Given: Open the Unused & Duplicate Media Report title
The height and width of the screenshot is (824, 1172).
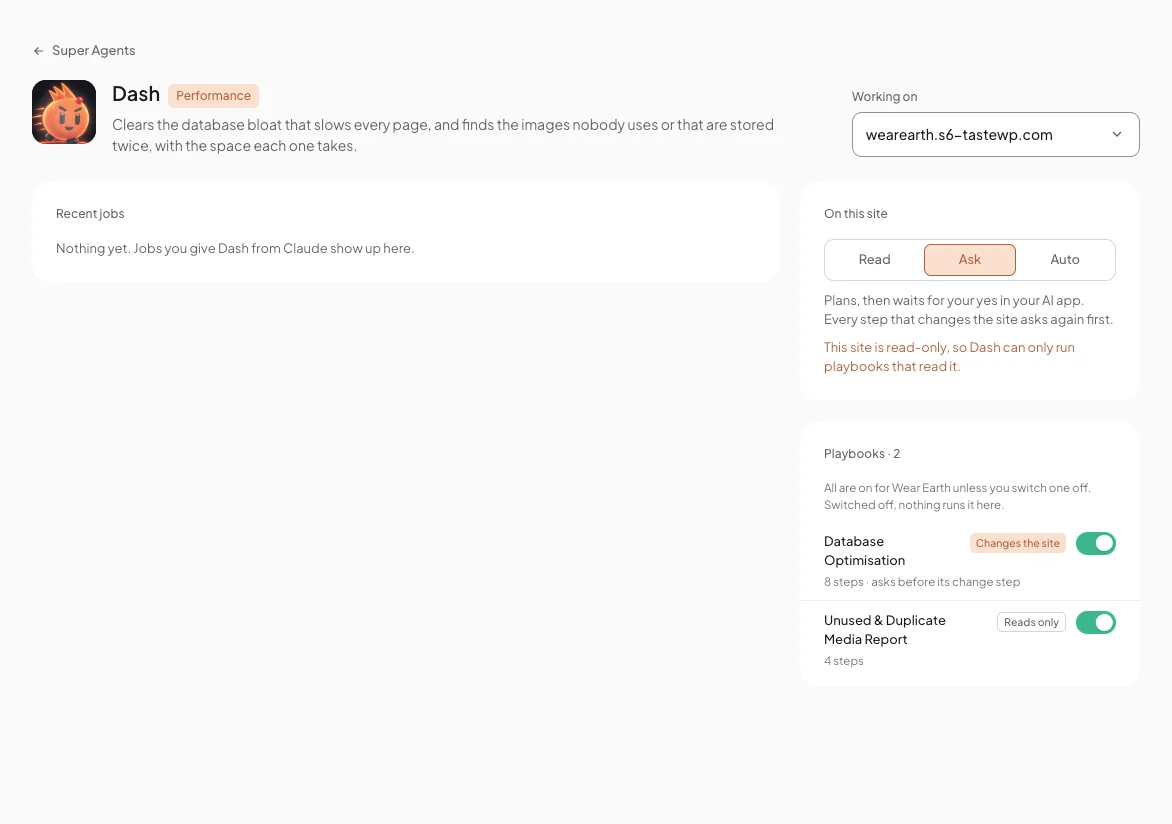Looking at the screenshot, I should pos(884,630).
